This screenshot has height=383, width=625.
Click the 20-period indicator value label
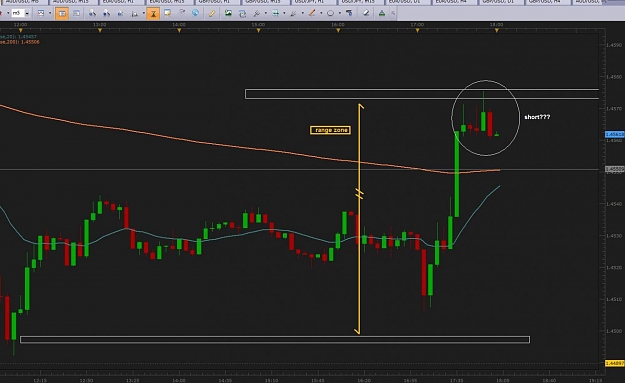point(18,37)
